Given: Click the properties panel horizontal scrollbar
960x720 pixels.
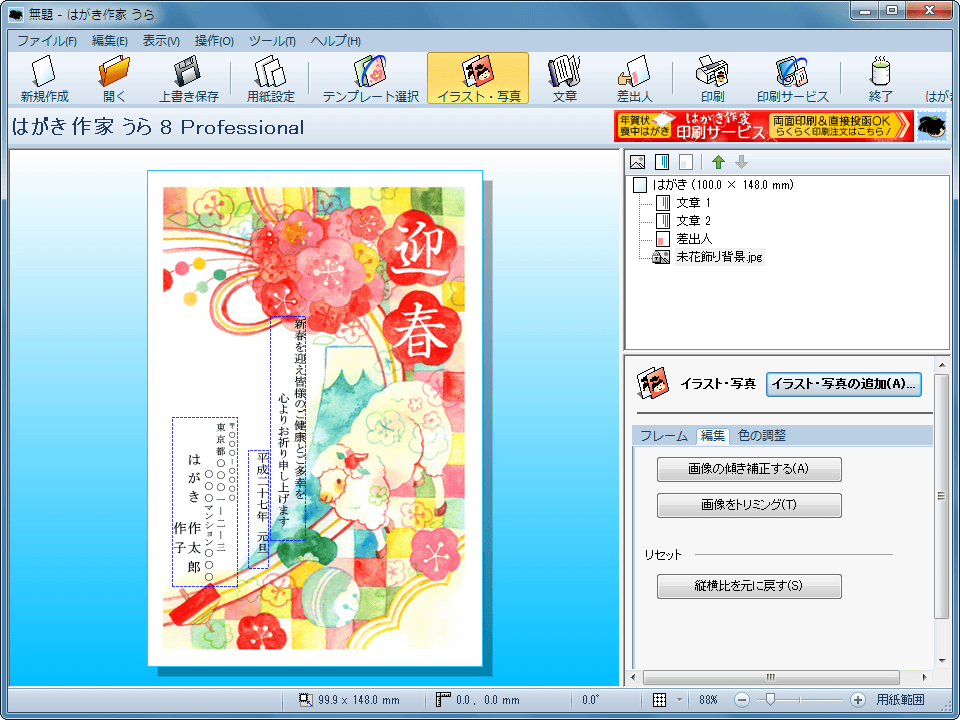Looking at the screenshot, I should (x=771, y=677).
